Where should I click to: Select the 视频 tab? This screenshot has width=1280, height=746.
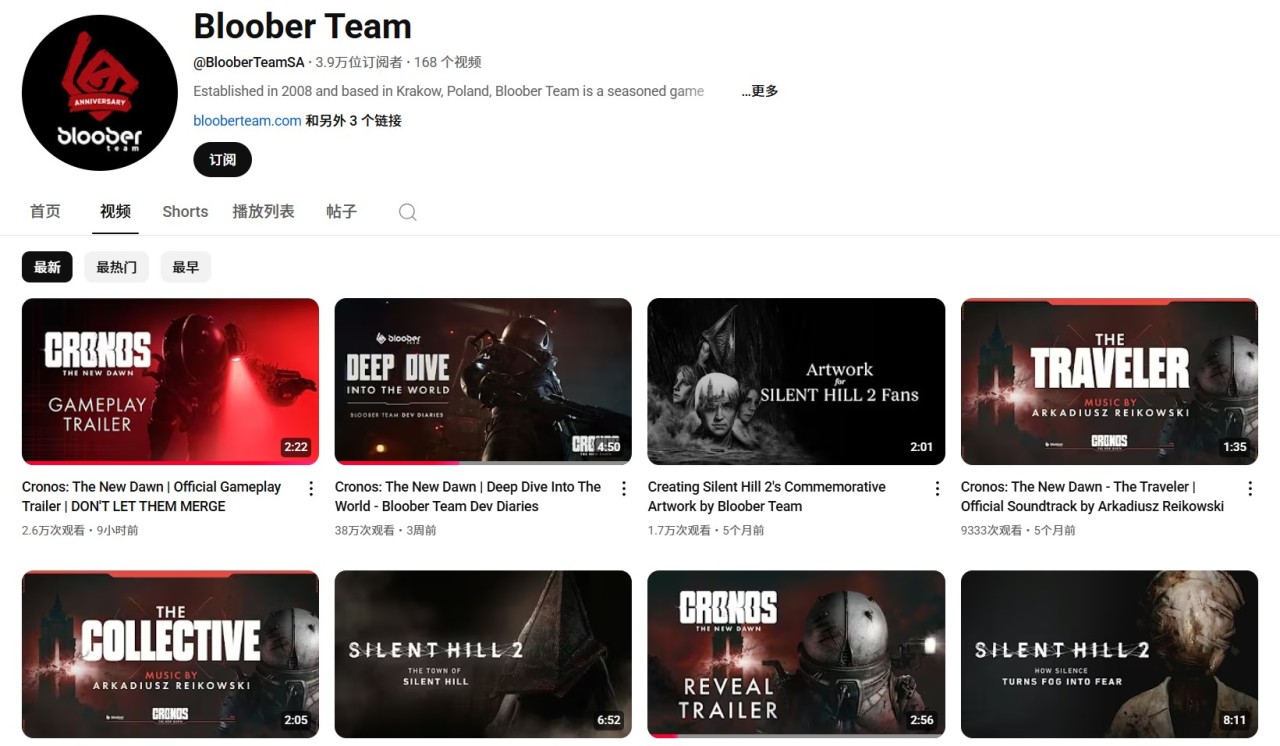pyautogui.click(x=115, y=212)
